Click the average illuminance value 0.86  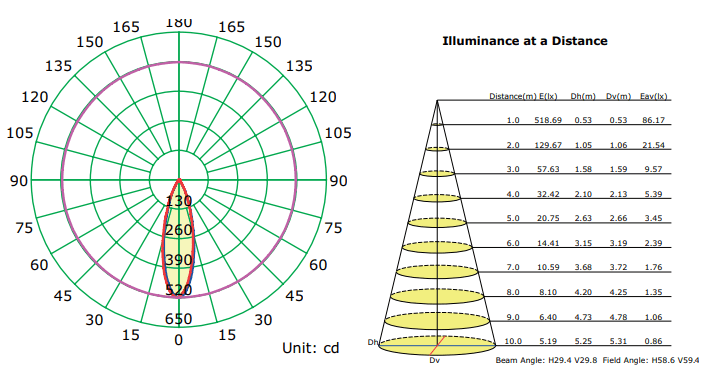tap(653, 341)
